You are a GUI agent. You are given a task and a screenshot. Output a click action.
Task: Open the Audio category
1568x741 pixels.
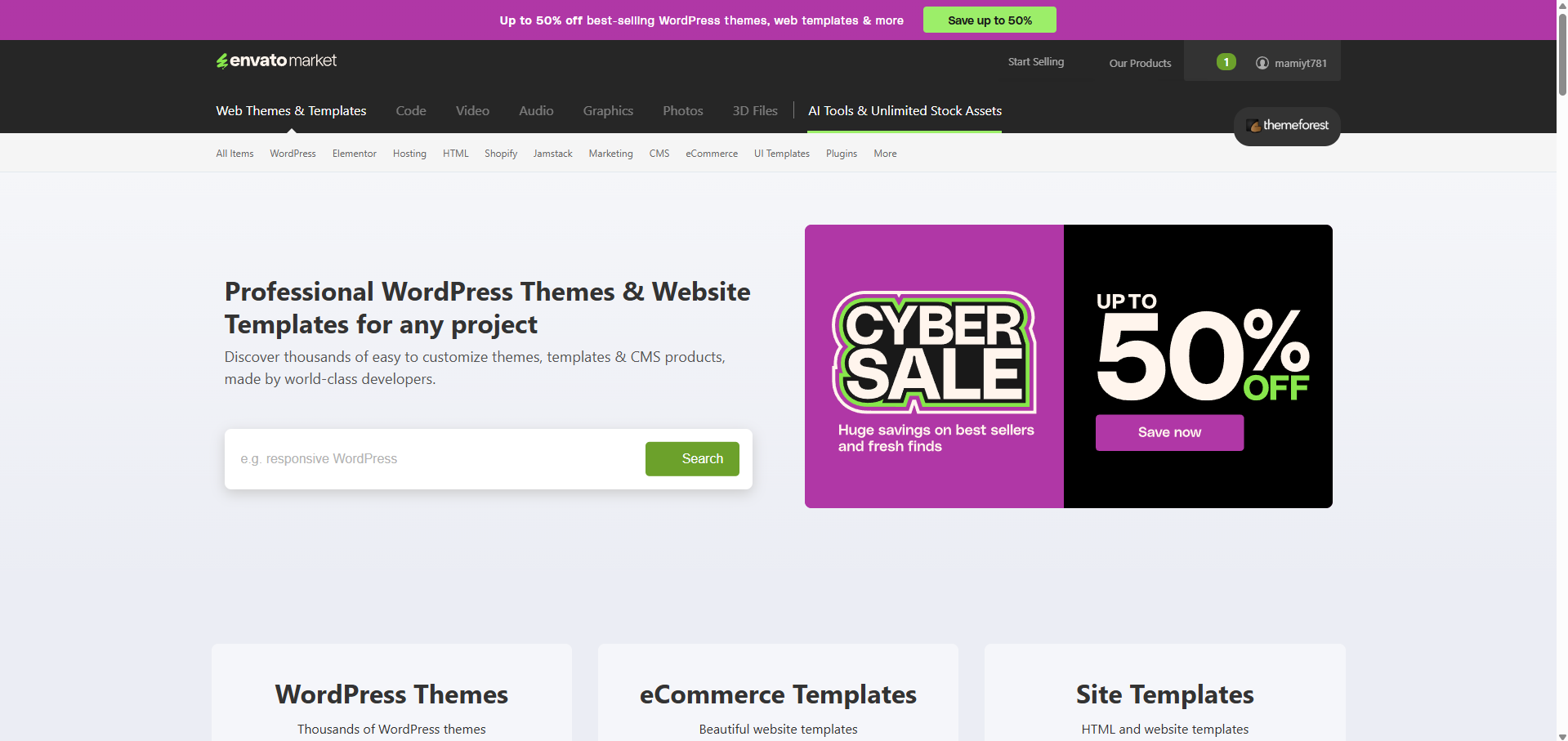[x=536, y=111]
